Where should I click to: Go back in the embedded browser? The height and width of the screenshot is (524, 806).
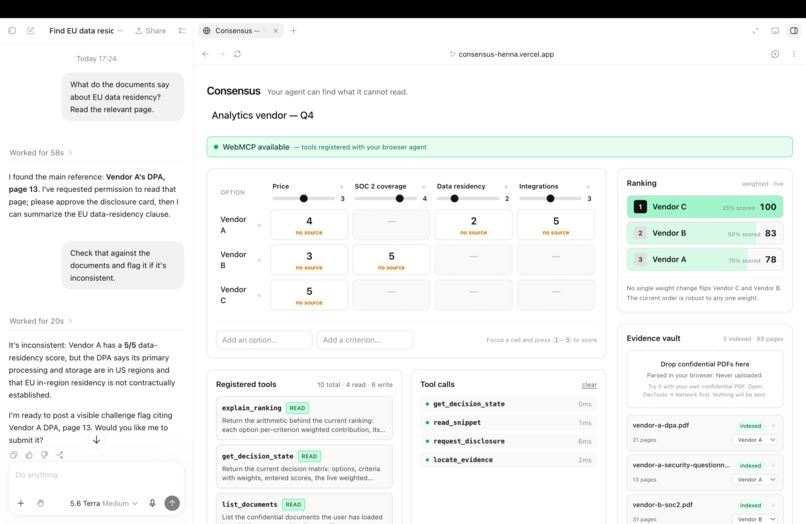(206, 54)
